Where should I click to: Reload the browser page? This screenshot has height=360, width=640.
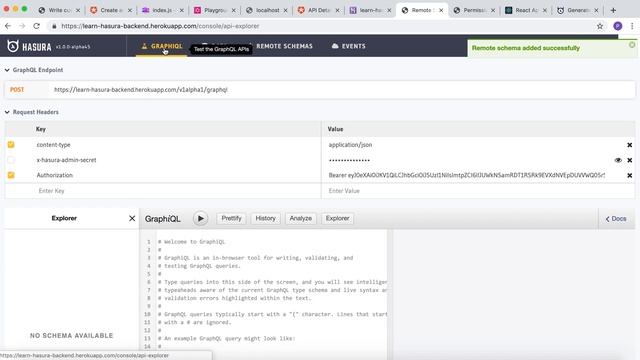pos(36,26)
